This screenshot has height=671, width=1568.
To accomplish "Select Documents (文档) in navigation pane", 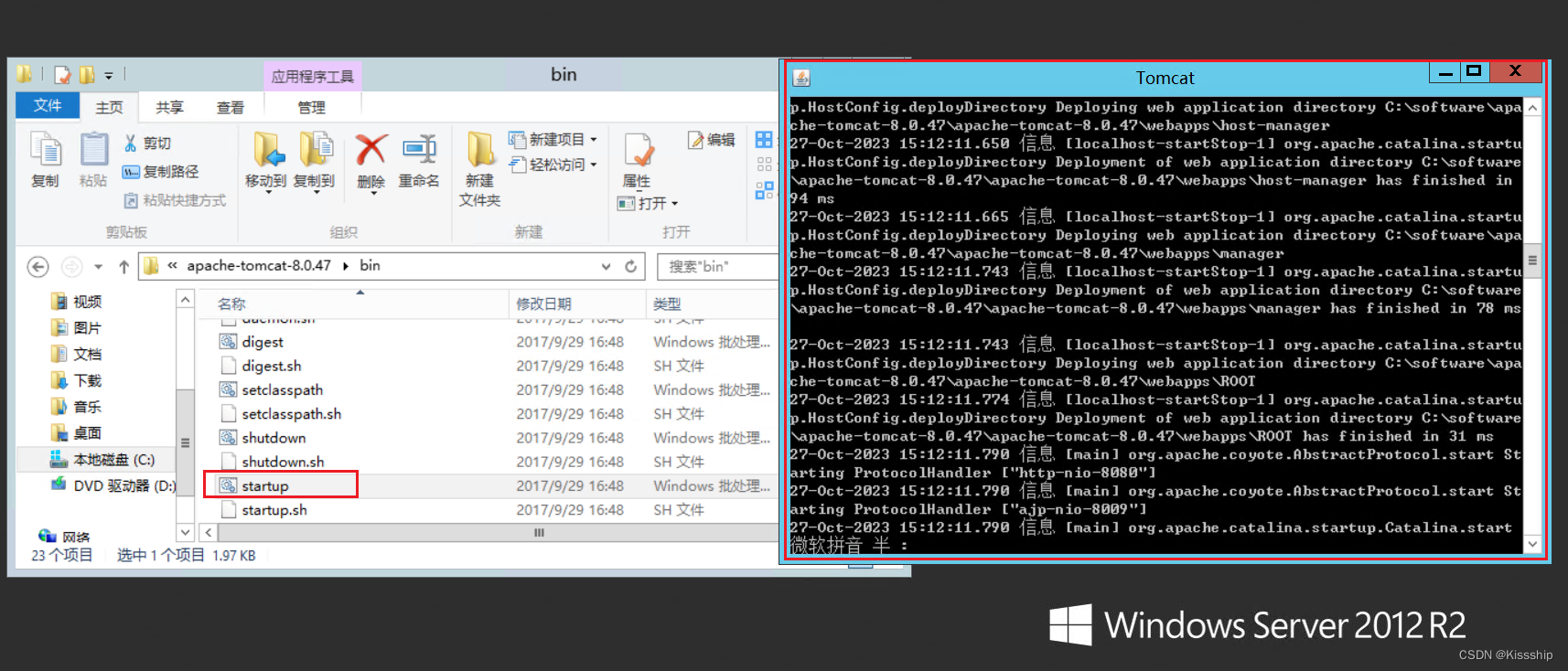I will [x=77, y=354].
